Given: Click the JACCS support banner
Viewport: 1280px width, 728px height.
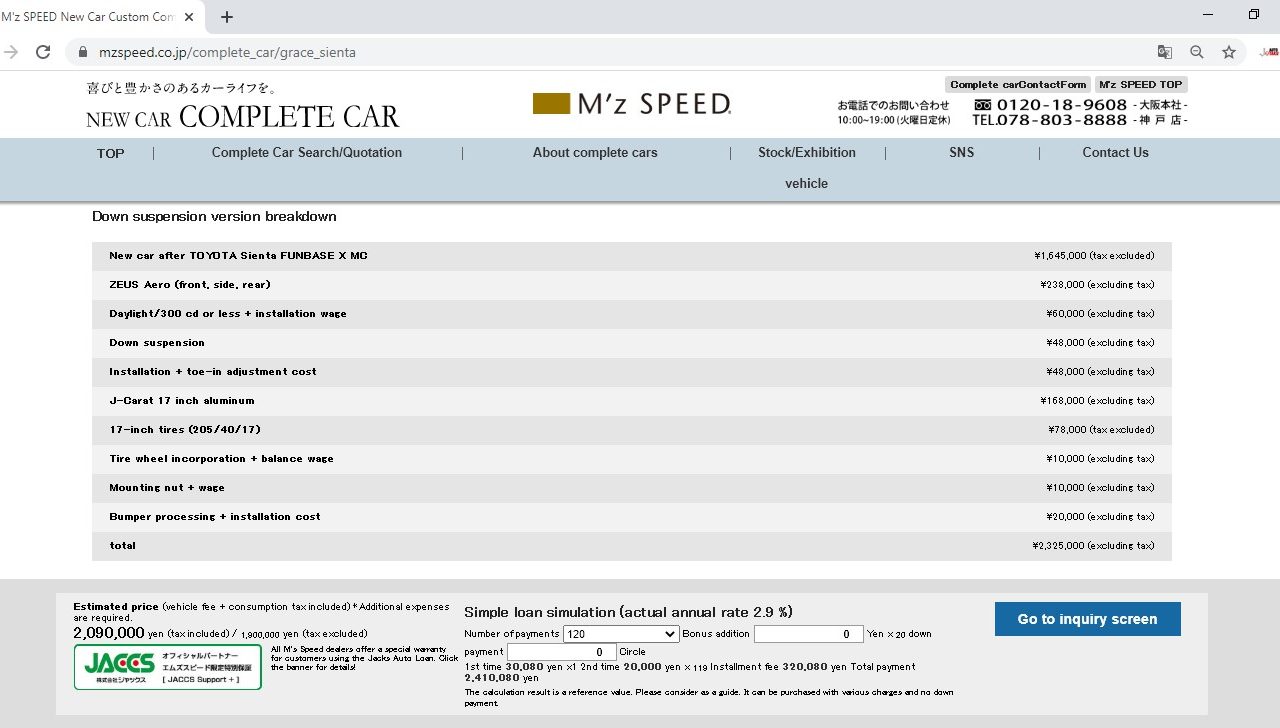Looking at the screenshot, I should [x=167, y=666].
